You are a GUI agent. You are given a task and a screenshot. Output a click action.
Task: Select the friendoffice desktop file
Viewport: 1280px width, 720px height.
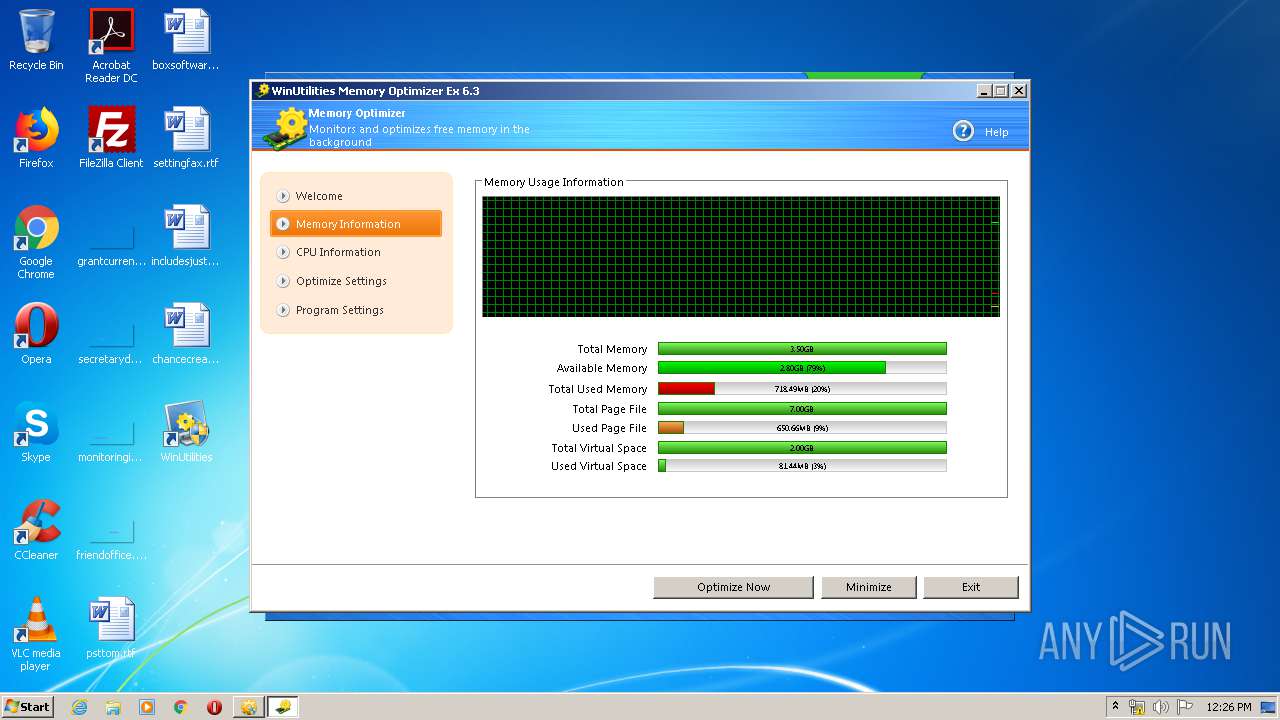point(111,530)
